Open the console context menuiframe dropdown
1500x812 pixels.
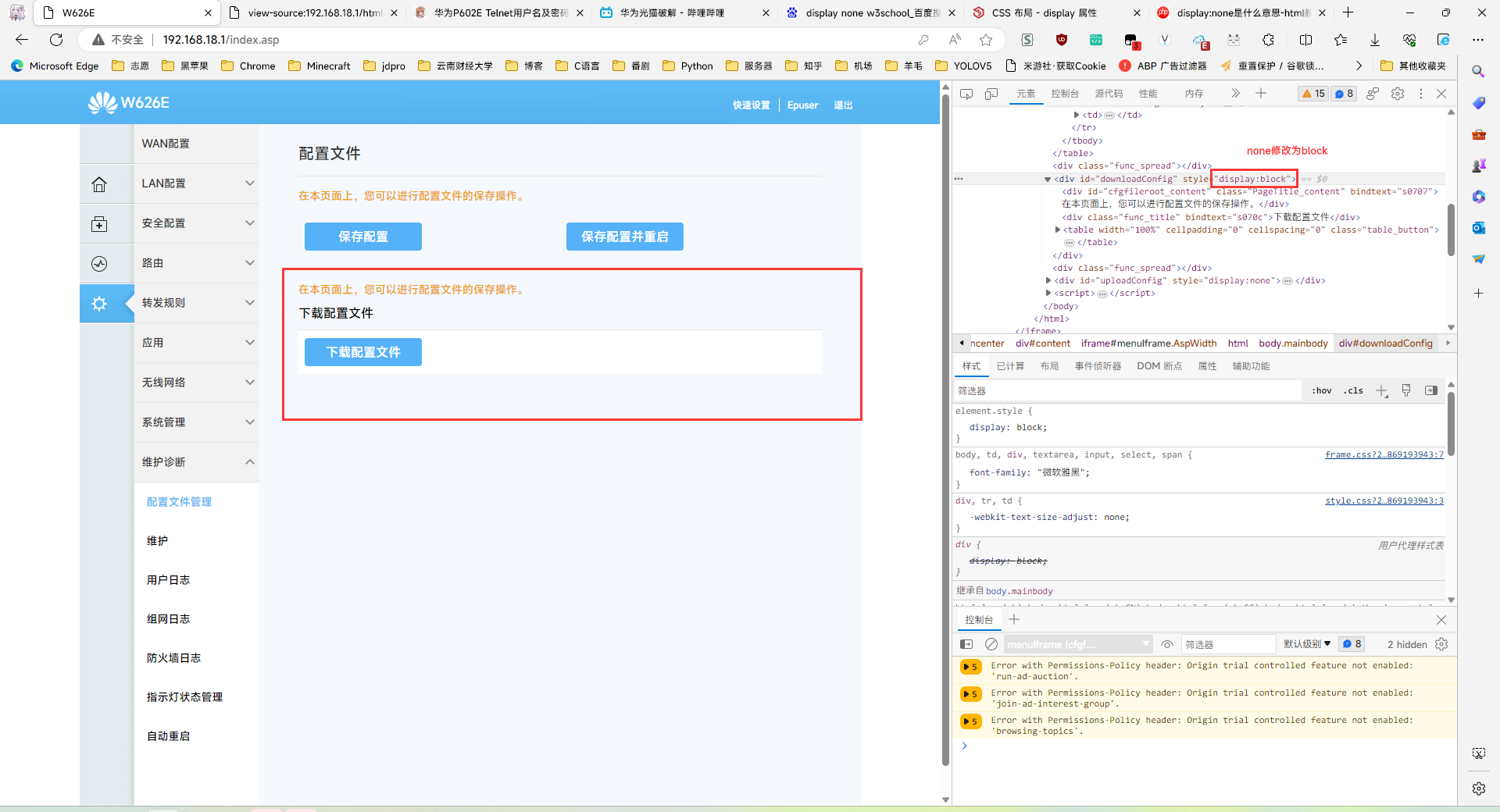[1079, 644]
